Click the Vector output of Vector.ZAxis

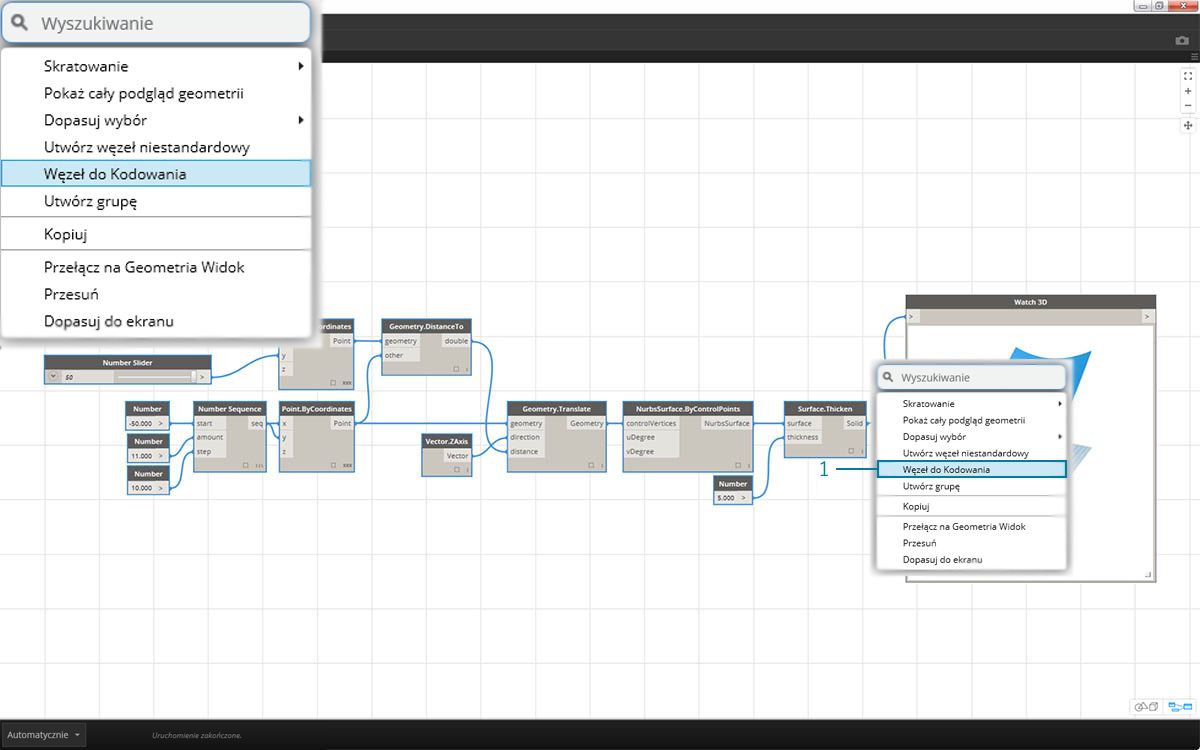457,455
